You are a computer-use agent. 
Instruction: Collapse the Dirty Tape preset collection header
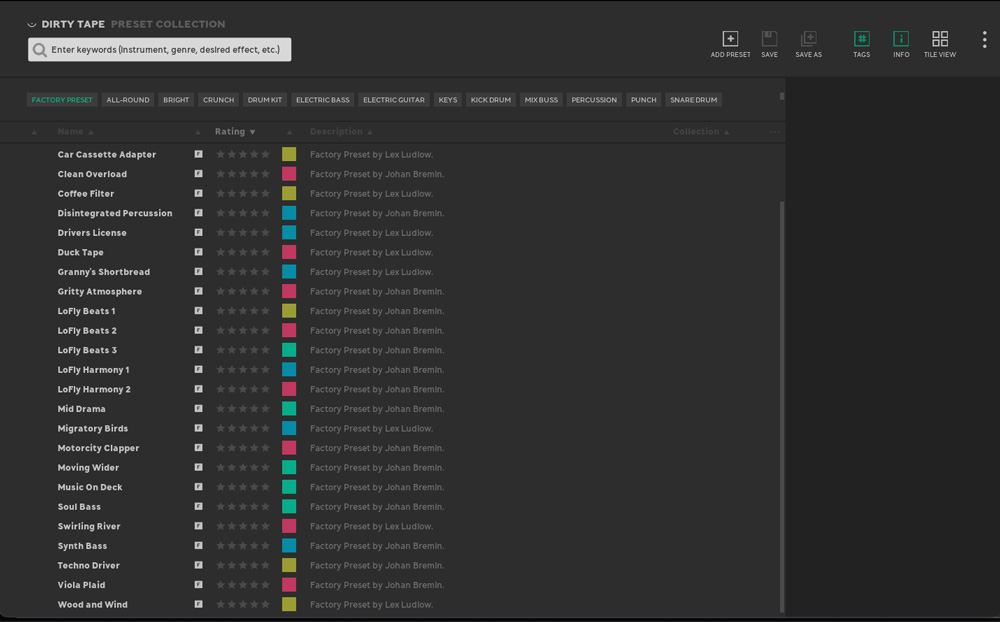tap(33, 24)
